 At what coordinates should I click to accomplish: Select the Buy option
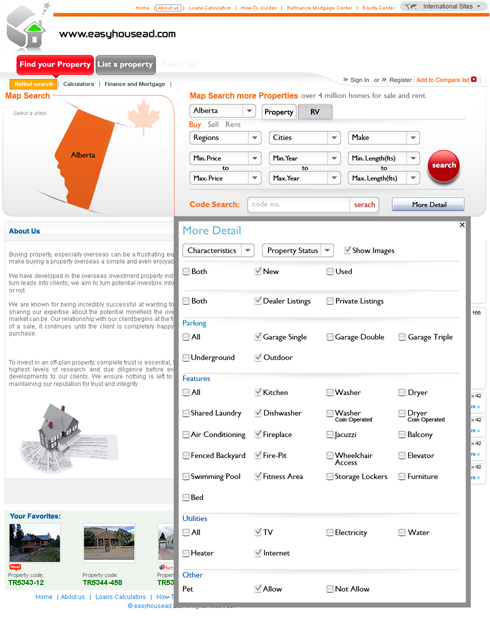tap(195, 124)
